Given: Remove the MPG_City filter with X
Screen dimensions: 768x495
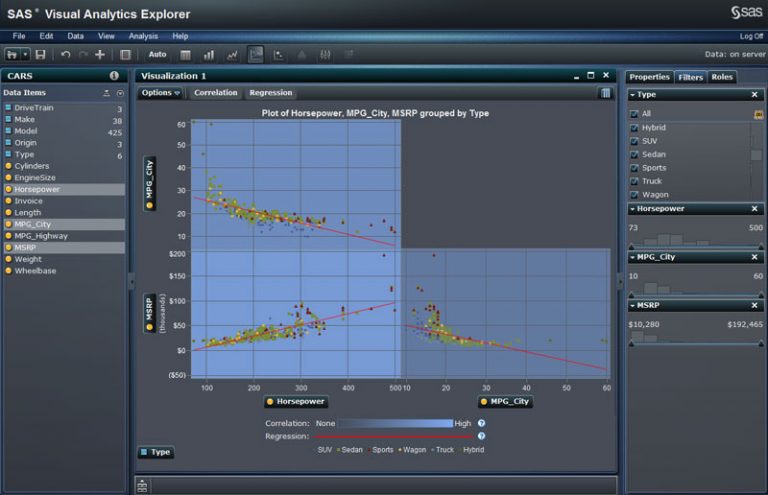Looking at the screenshot, I should pyautogui.click(x=754, y=257).
